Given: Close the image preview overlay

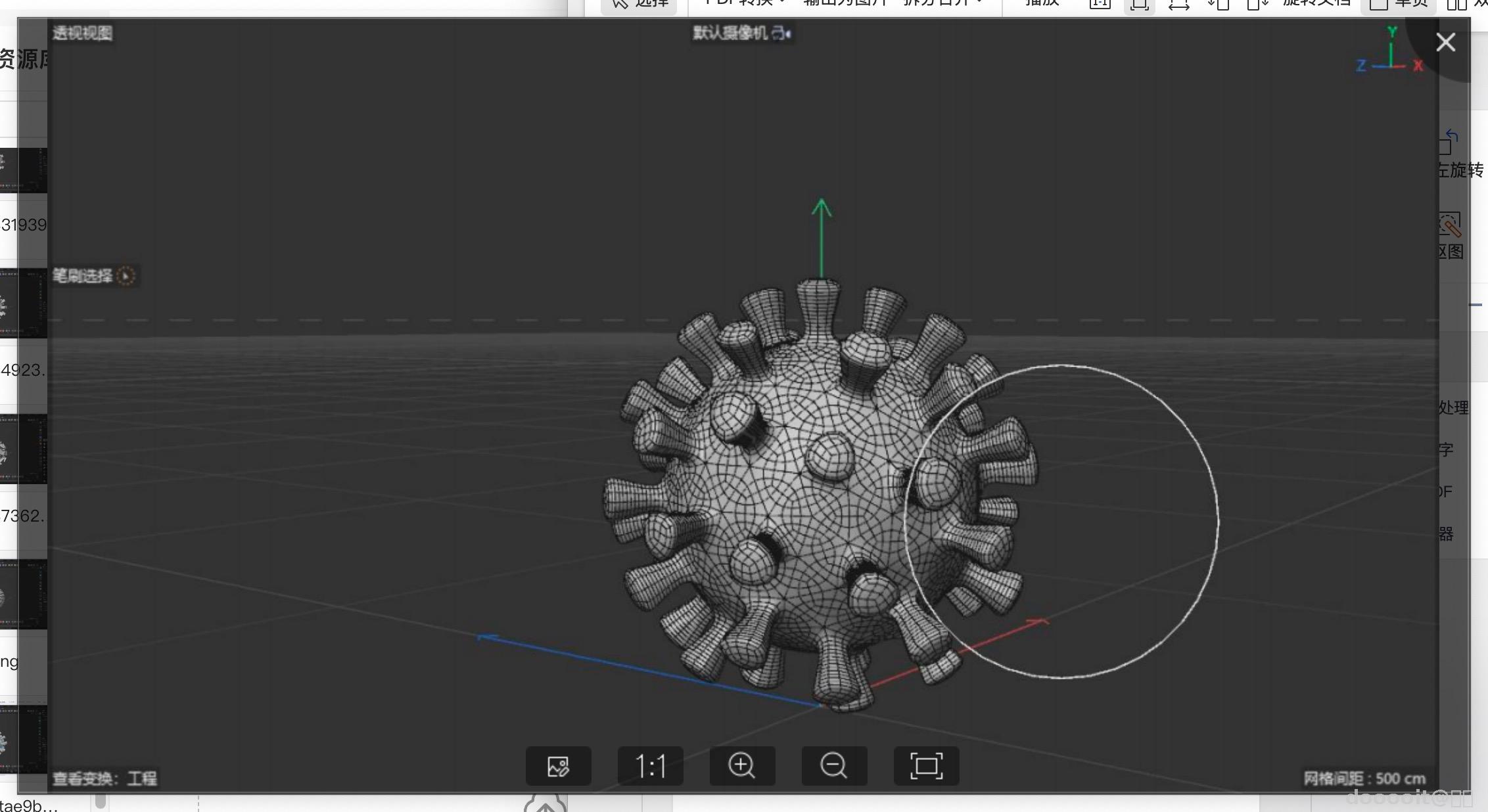Looking at the screenshot, I should point(1445,43).
